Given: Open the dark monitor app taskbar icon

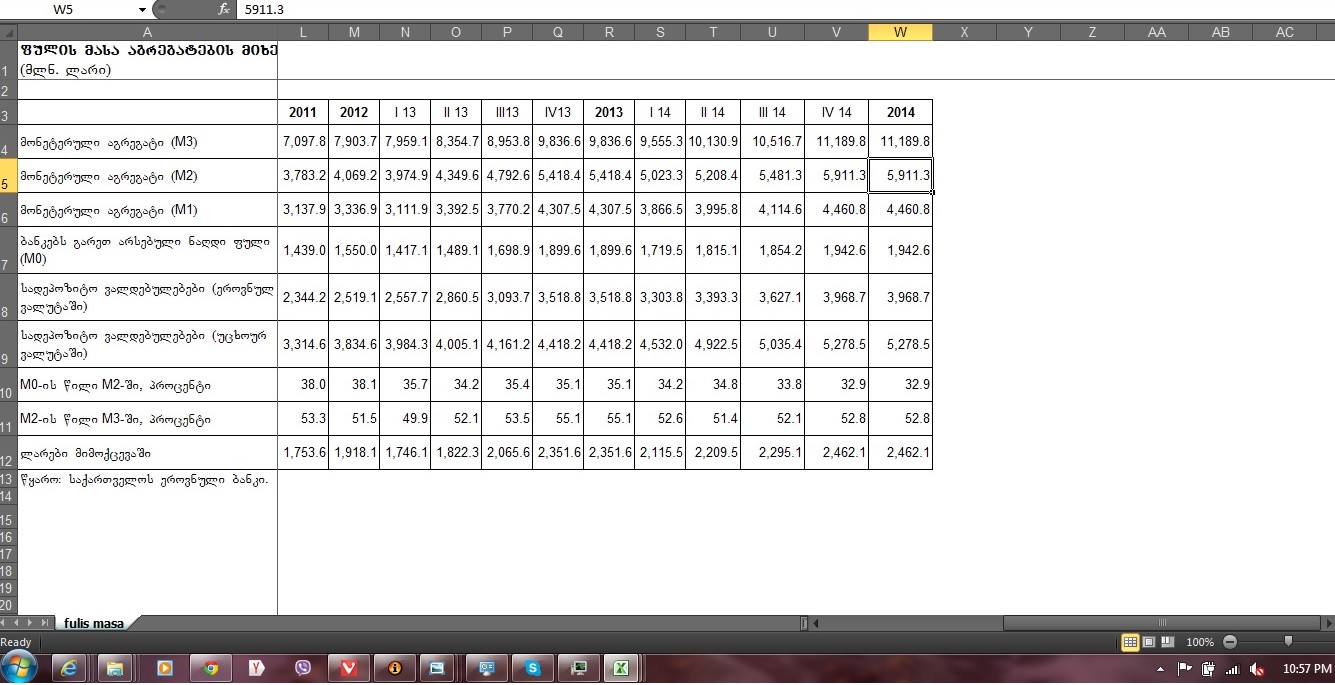Looking at the screenshot, I should [x=577, y=668].
